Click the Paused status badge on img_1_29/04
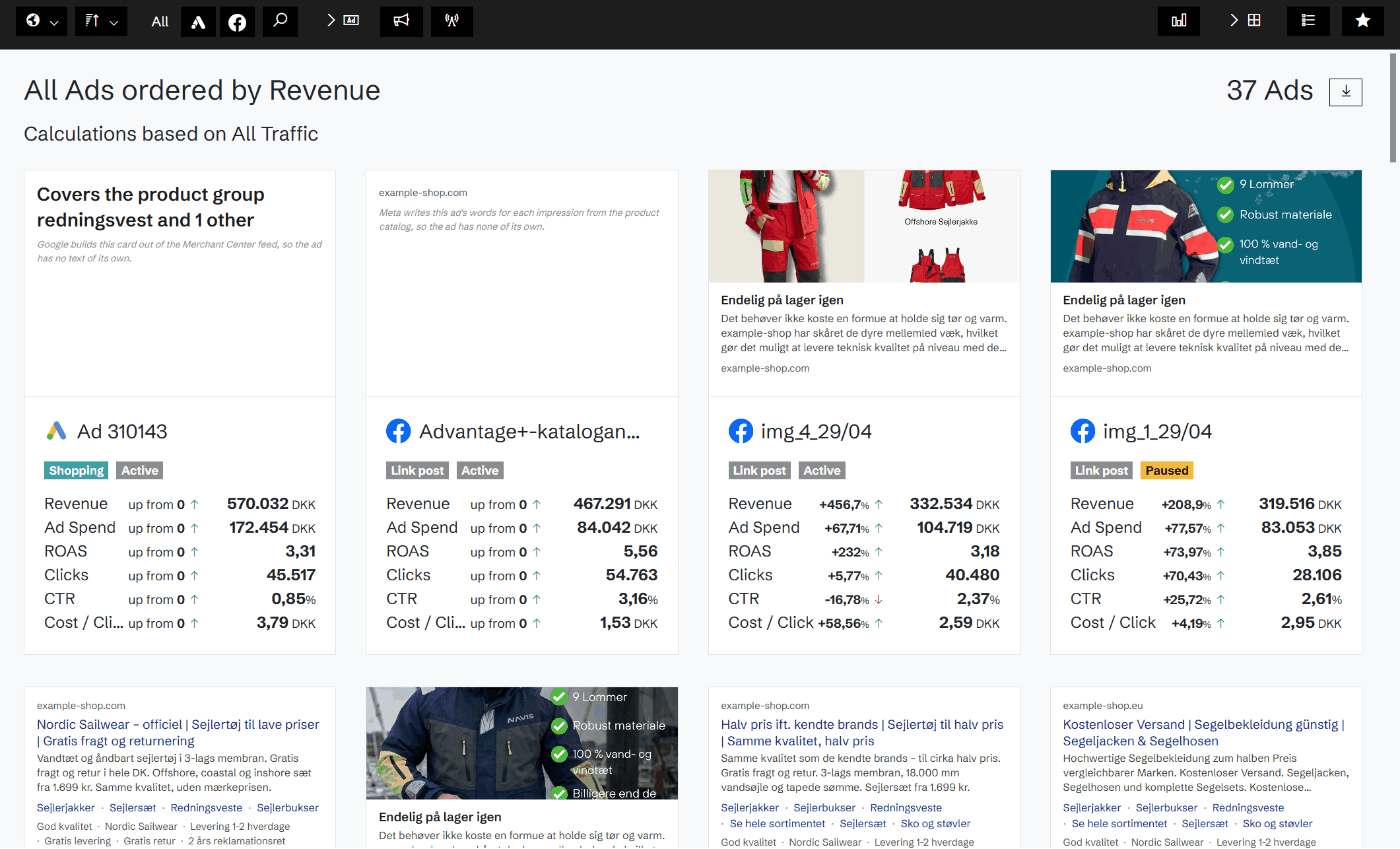 pyautogui.click(x=1167, y=470)
